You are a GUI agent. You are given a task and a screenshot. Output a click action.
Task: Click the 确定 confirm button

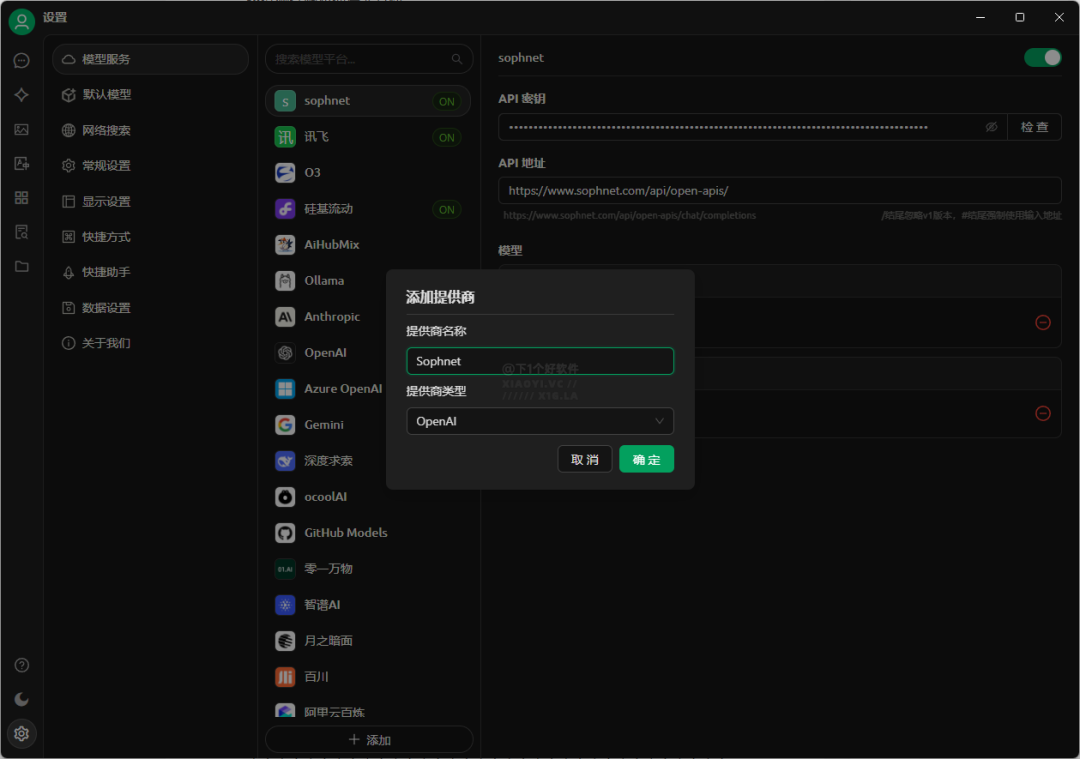click(646, 459)
